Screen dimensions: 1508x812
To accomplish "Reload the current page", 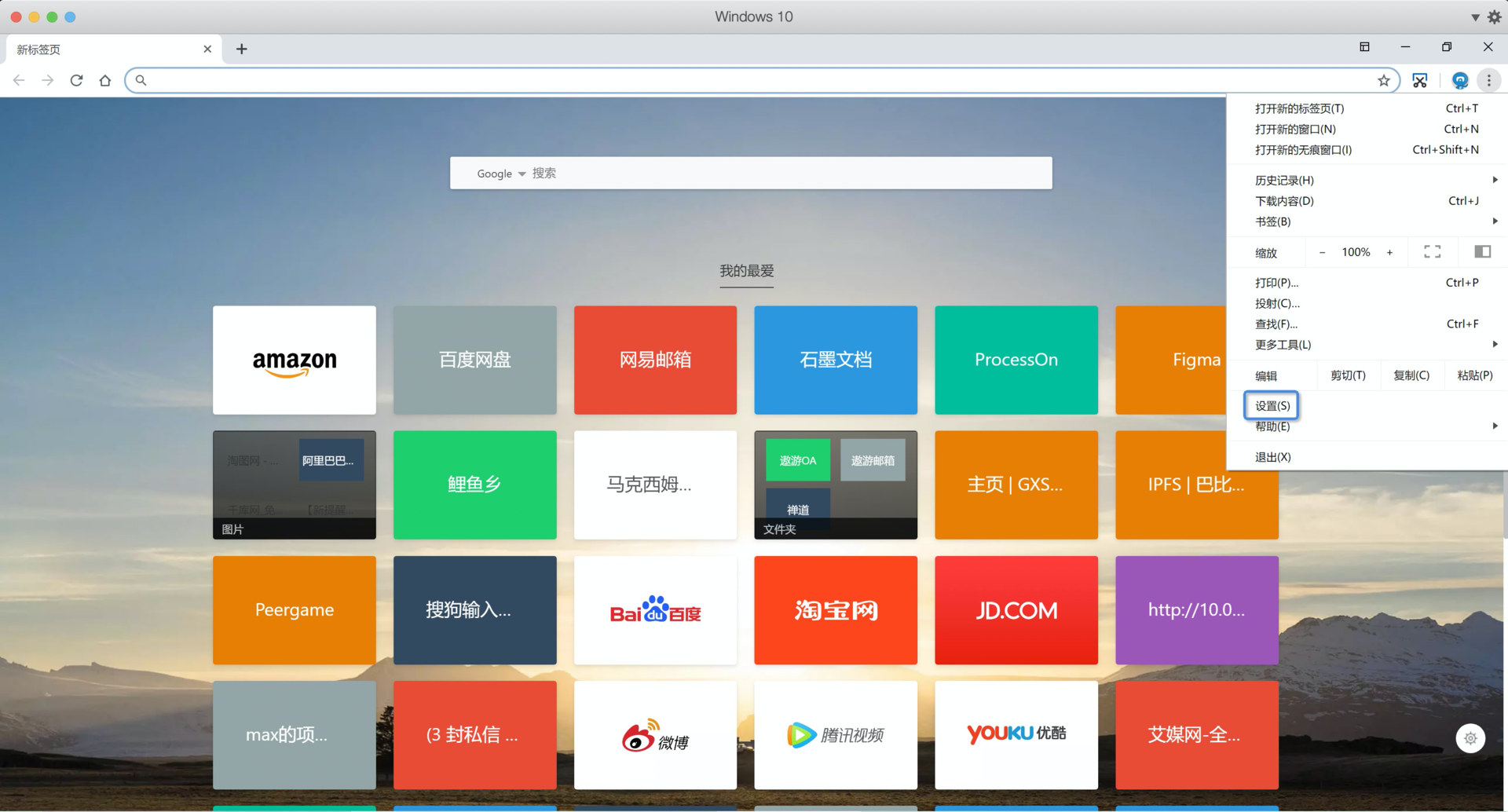I will click(76, 80).
